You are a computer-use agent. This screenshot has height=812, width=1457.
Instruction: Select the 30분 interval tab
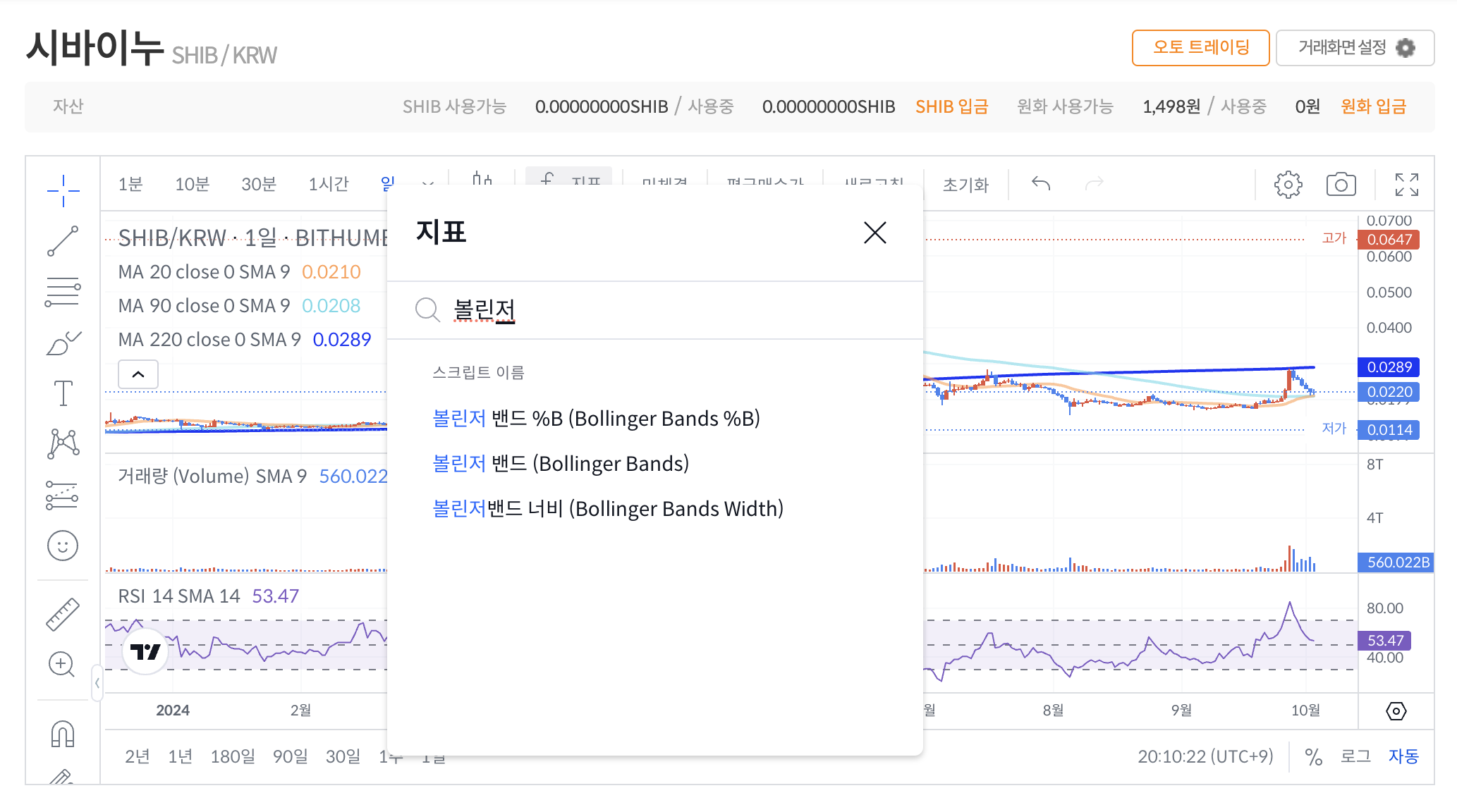(258, 184)
